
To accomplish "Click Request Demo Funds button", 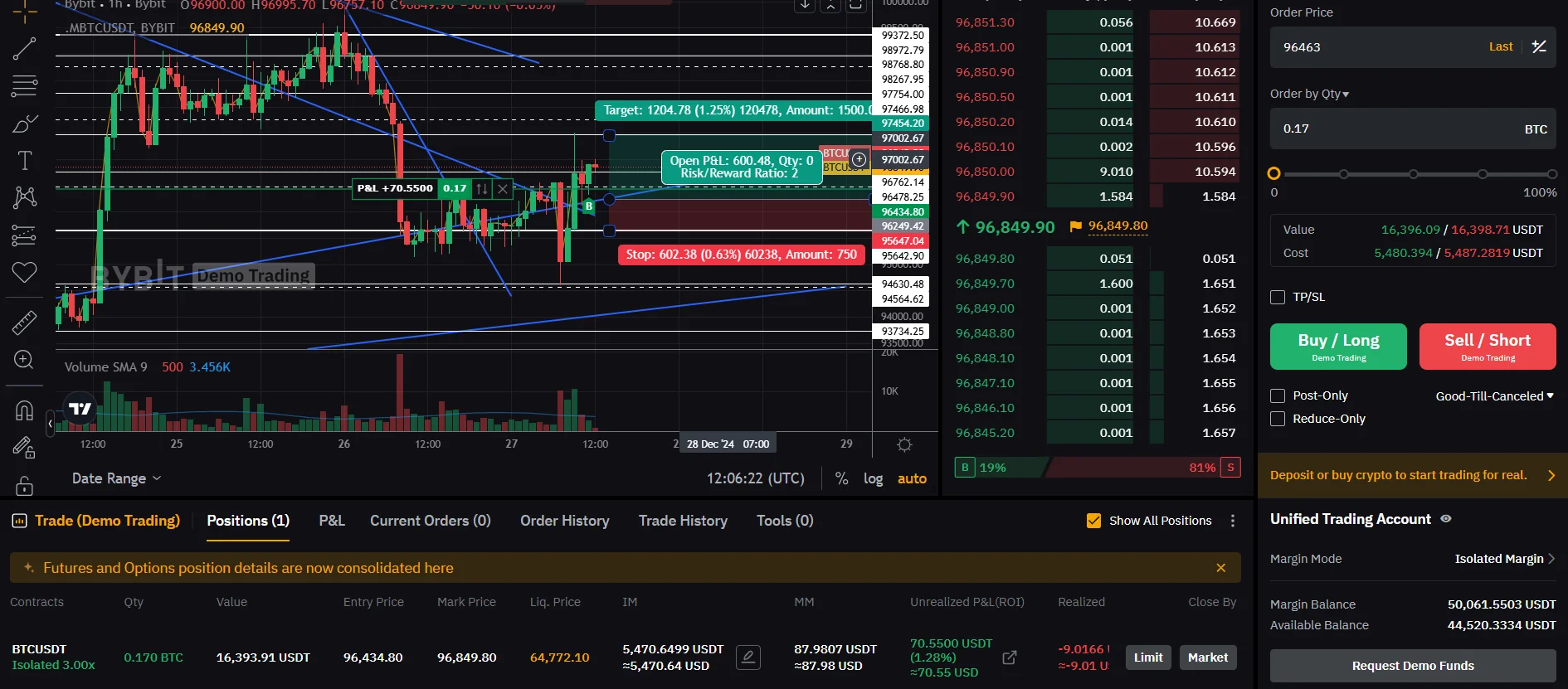I will (x=1413, y=666).
